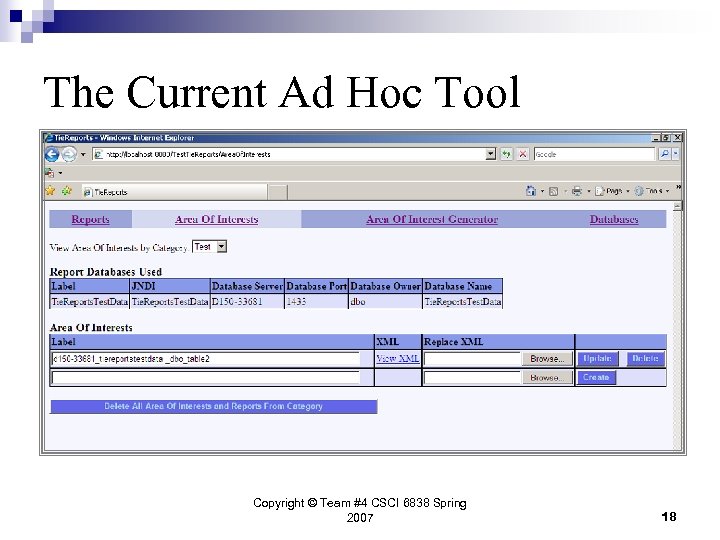Open the Databases navigation link
The height and width of the screenshot is (540, 720).
coord(614,219)
